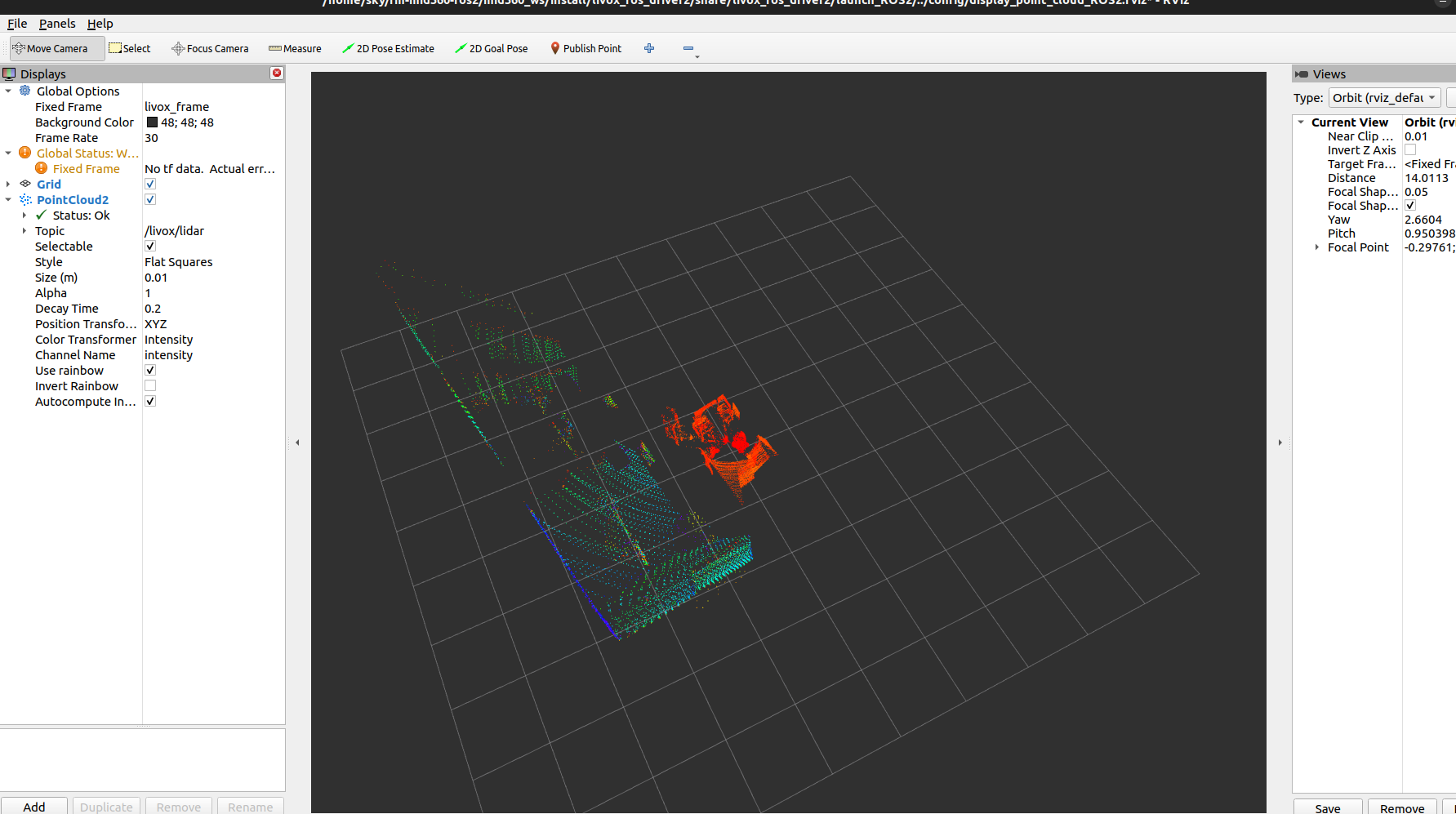Collapse the Global Status tree node
The width and height of the screenshot is (1456, 814).
point(8,153)
